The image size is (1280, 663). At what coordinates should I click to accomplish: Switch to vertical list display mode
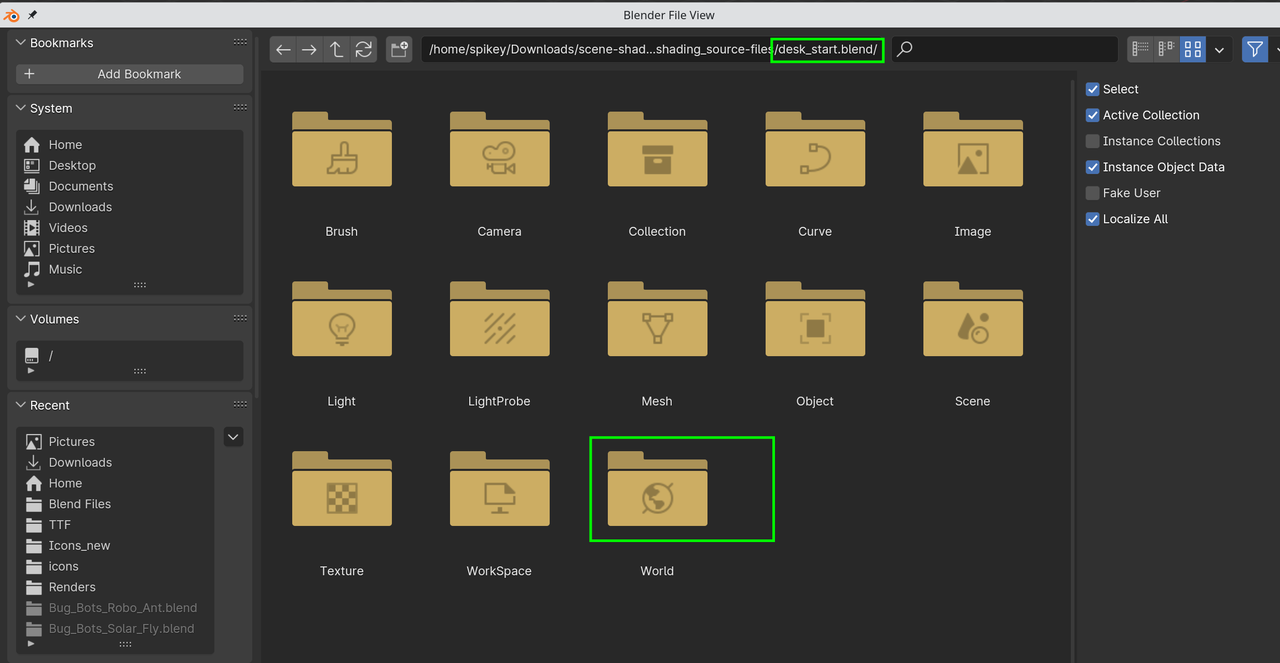[x=1140, y=49]
